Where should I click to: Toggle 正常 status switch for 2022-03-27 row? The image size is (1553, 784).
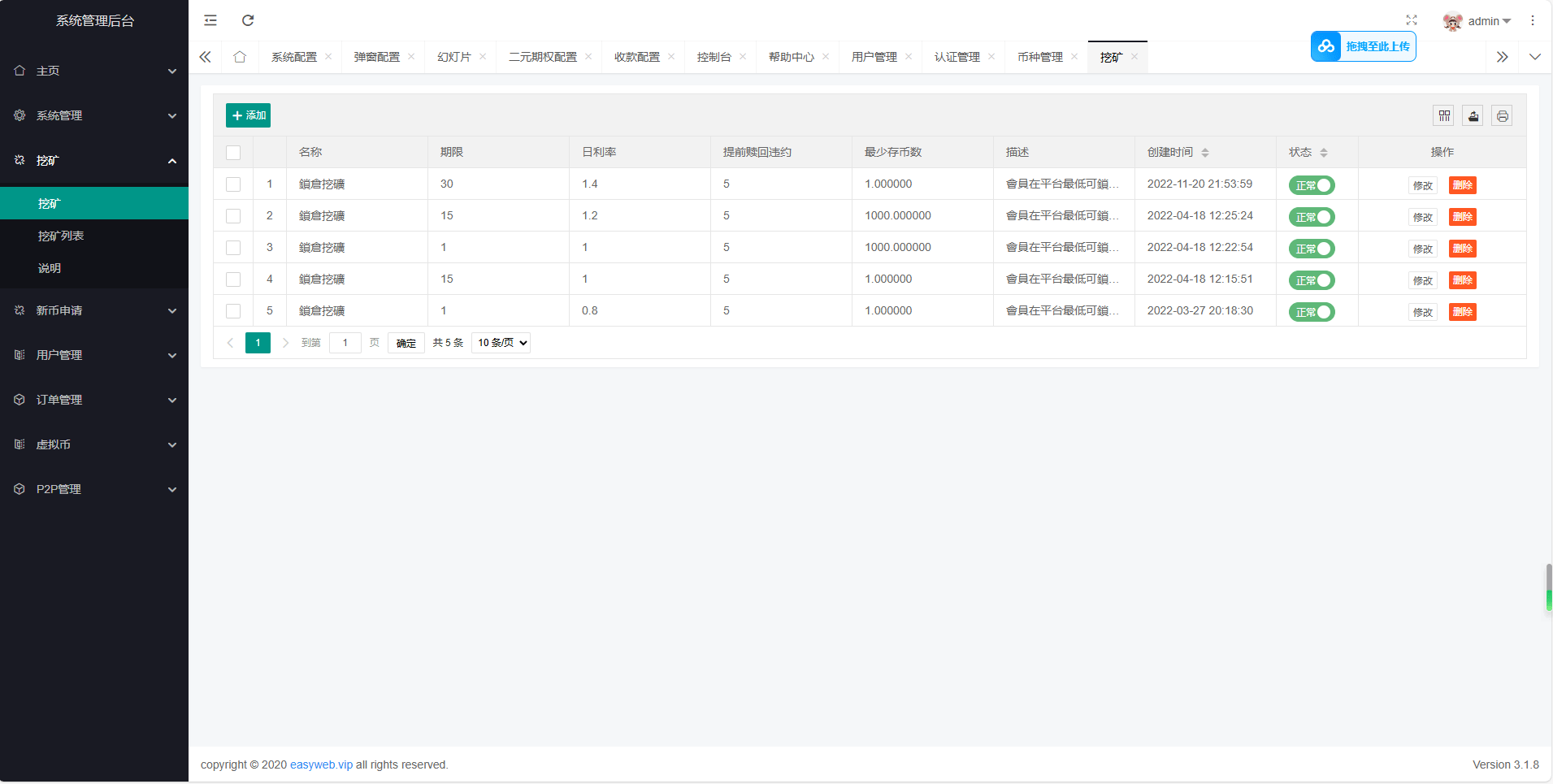tap(1312, 312)
